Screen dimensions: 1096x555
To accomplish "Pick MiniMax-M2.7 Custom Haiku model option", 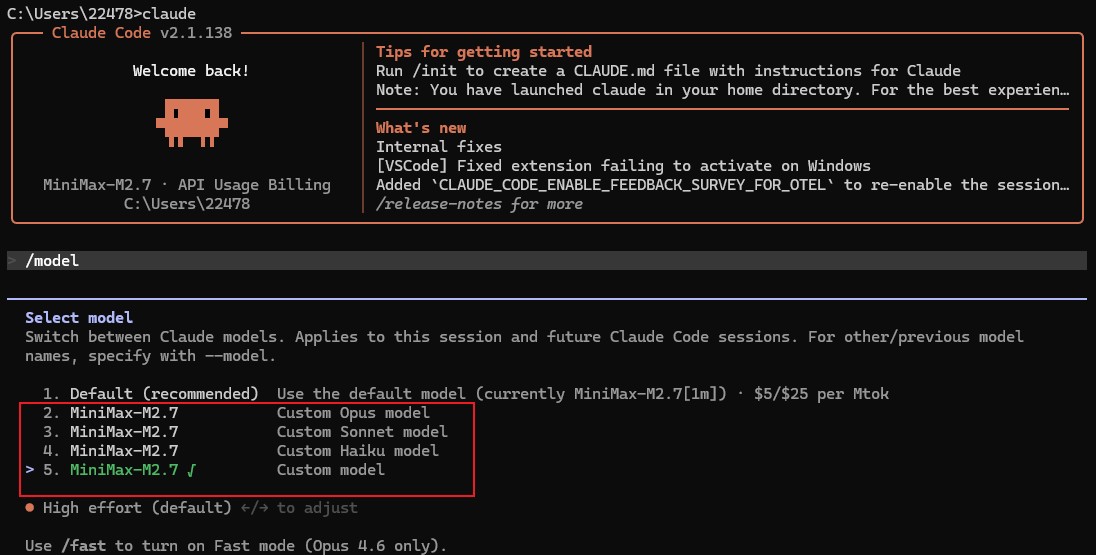I will [240, 450].
